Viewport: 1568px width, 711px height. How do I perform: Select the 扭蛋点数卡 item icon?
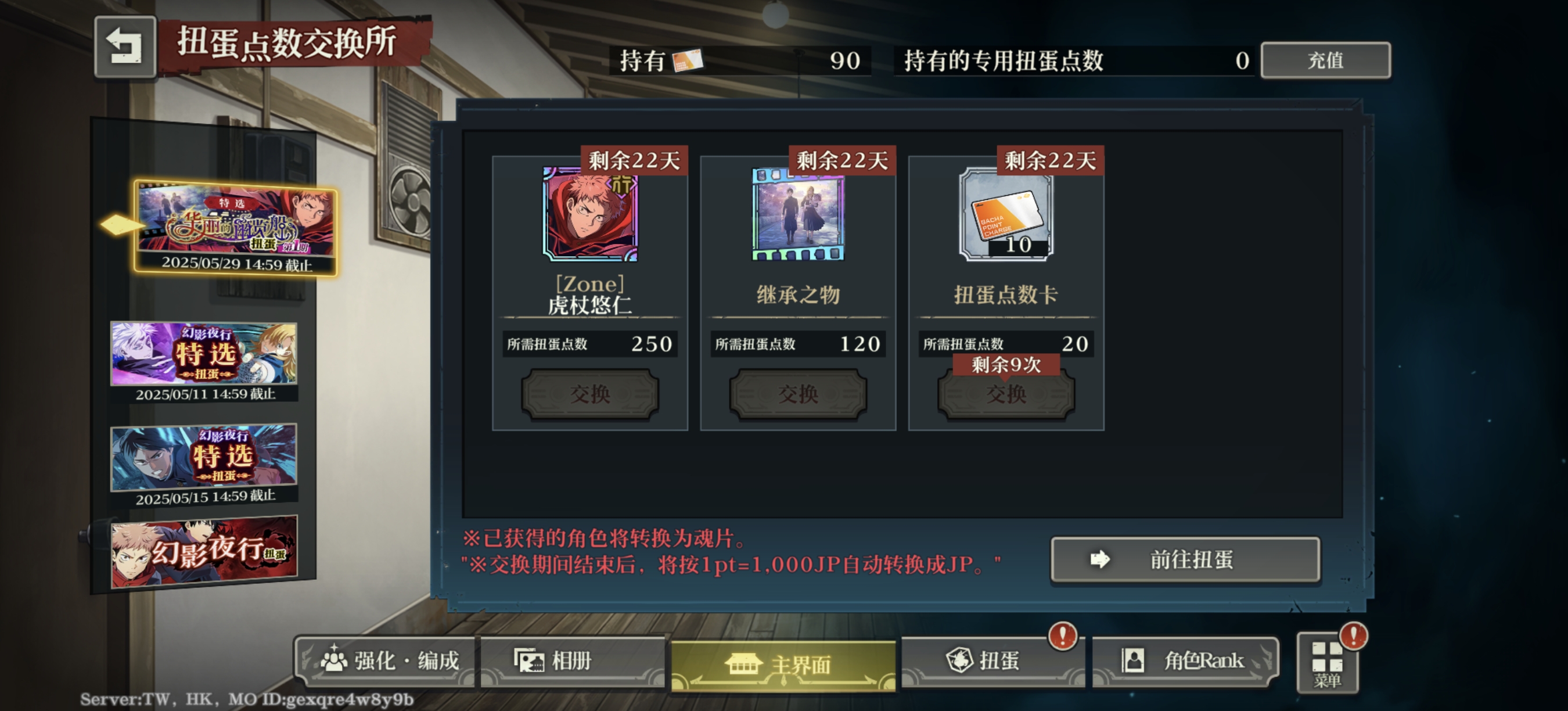pos(1006,214)
